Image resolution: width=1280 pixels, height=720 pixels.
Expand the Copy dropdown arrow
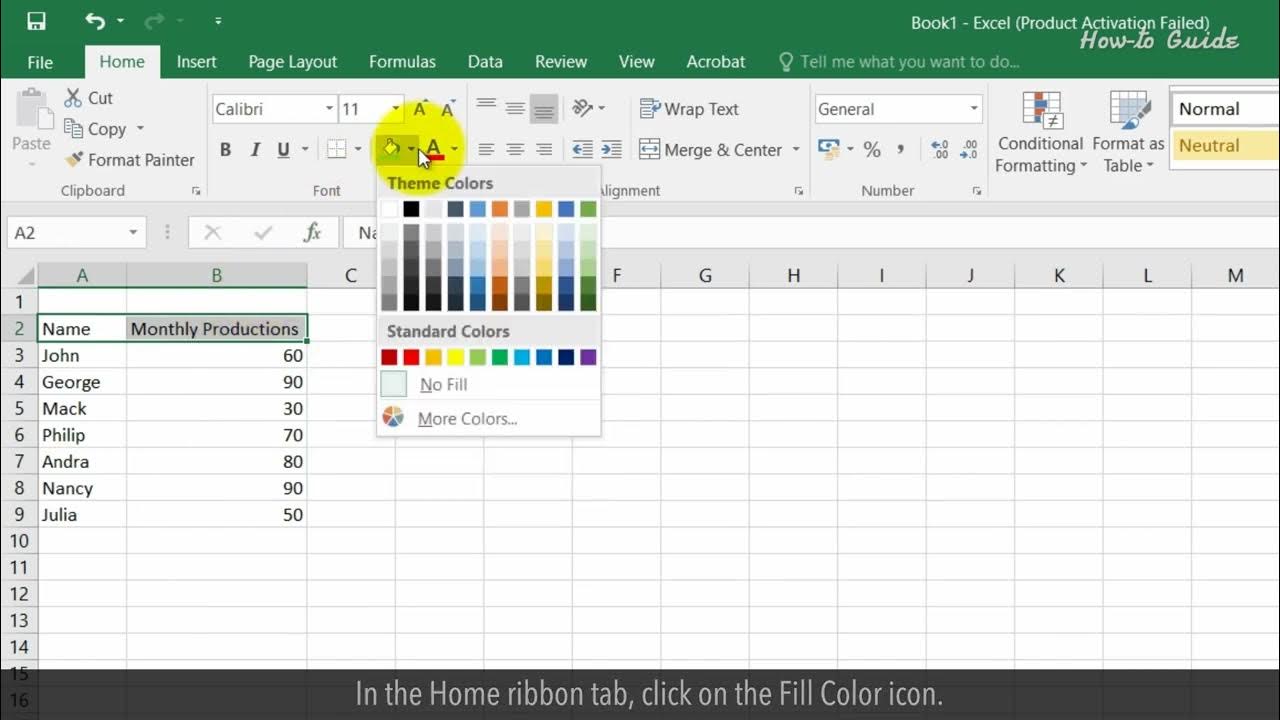[140, 129]
